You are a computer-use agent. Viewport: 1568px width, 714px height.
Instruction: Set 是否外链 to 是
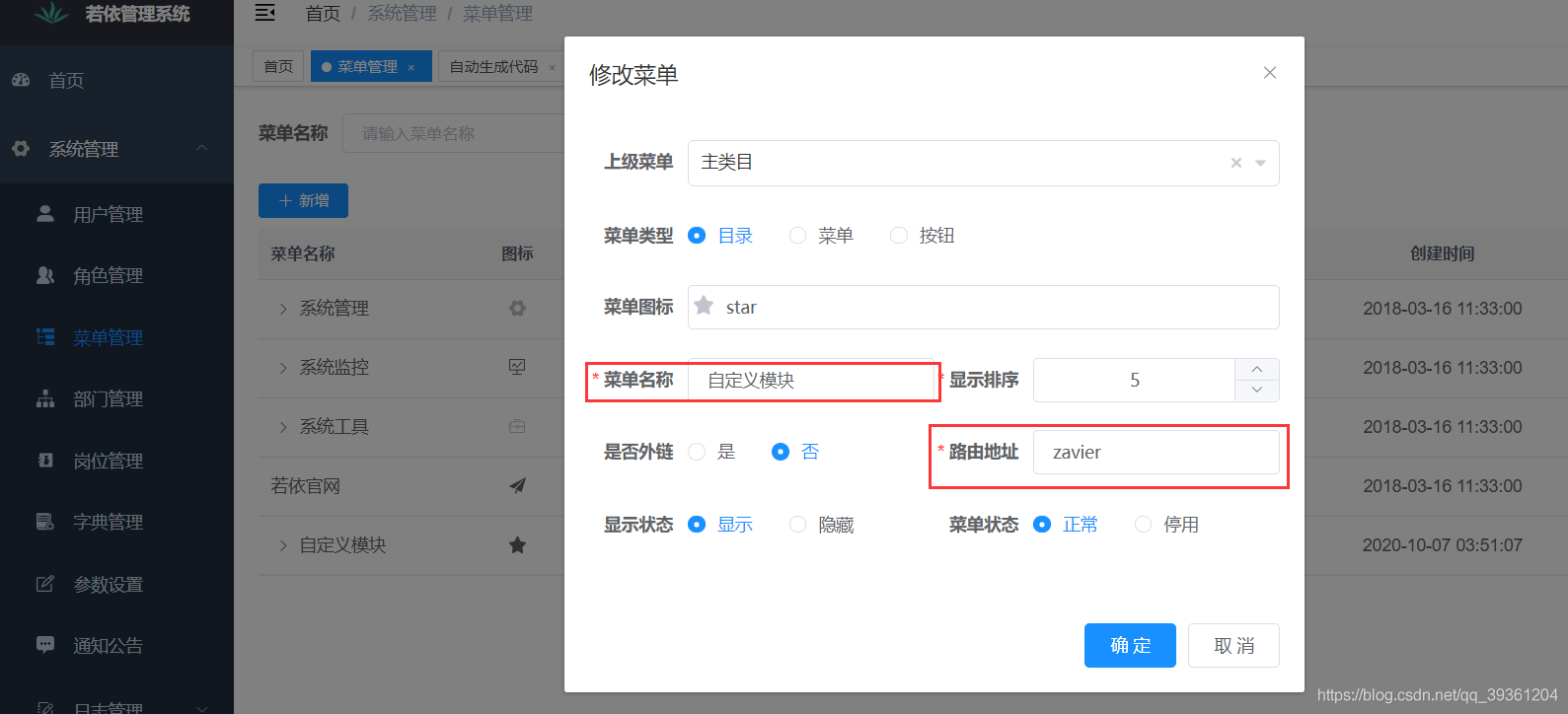click(x=697, y=451)
